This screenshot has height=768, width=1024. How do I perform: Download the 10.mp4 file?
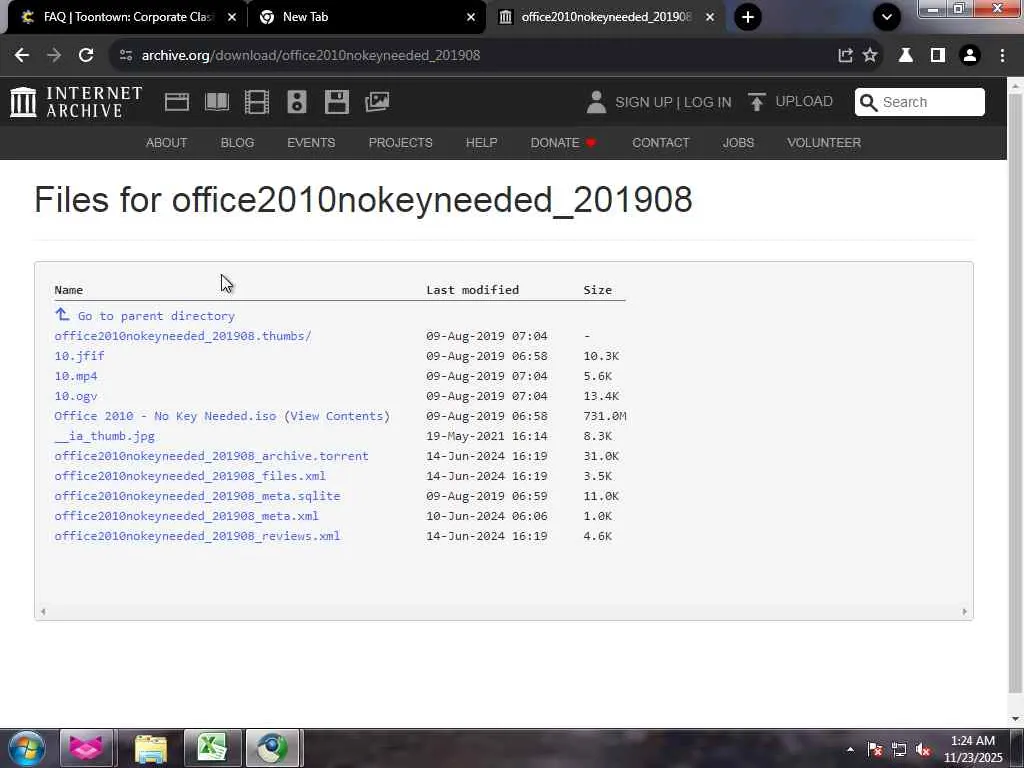point(76,376)
